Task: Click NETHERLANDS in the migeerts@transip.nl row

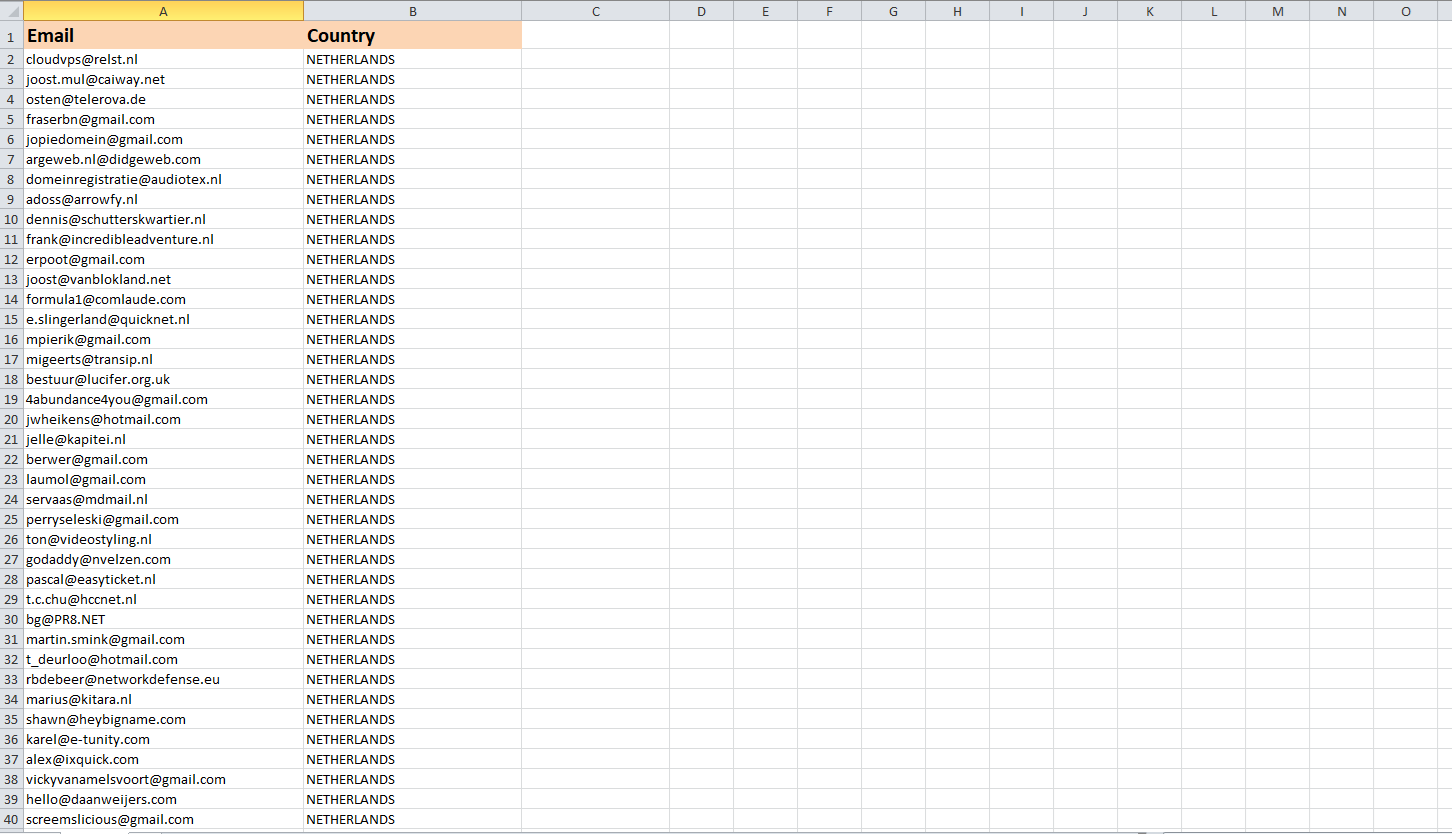Action: 412,359
